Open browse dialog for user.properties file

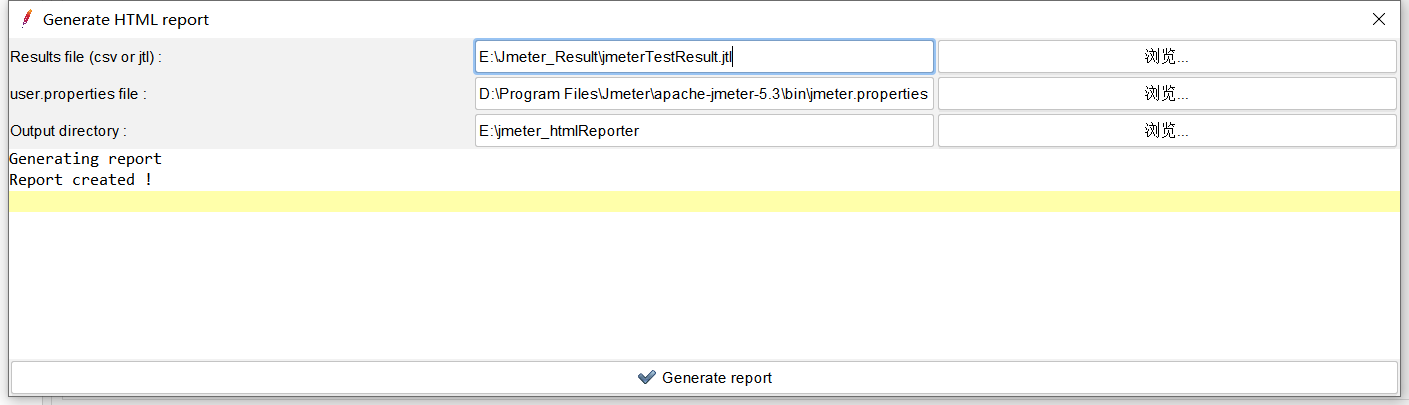[1166, 94]
